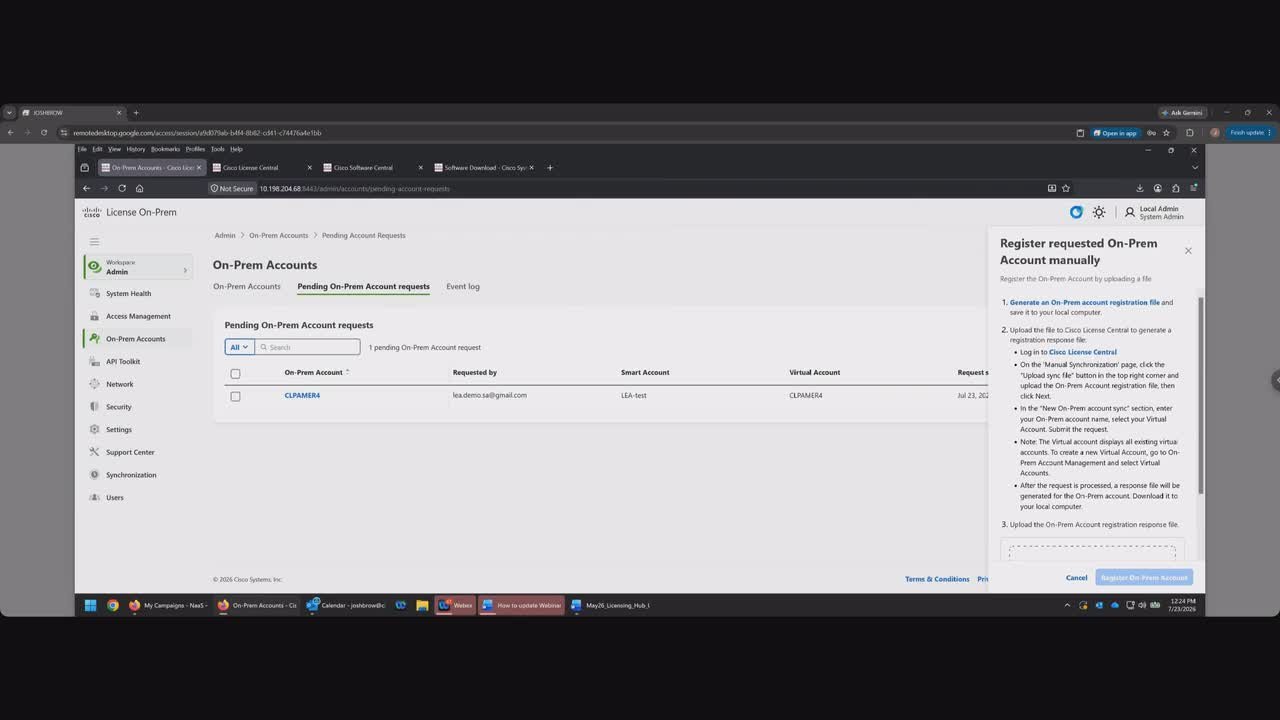Click Open in app in Chrome address bar
The height and width of the screenshot is (720, 1280).
[x=1115, y=132]
